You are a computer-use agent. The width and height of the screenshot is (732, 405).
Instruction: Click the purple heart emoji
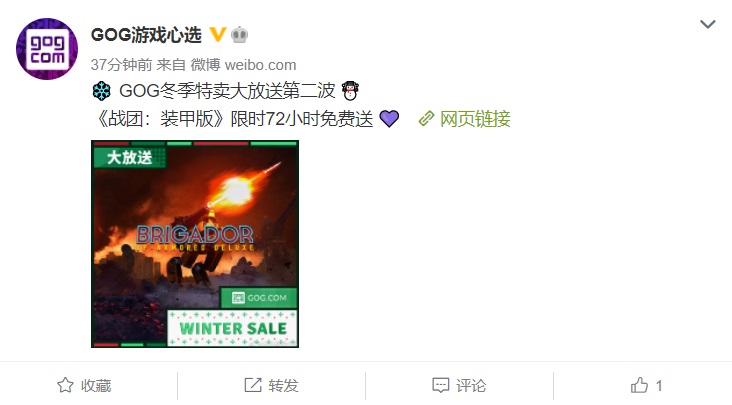[389, 119]
